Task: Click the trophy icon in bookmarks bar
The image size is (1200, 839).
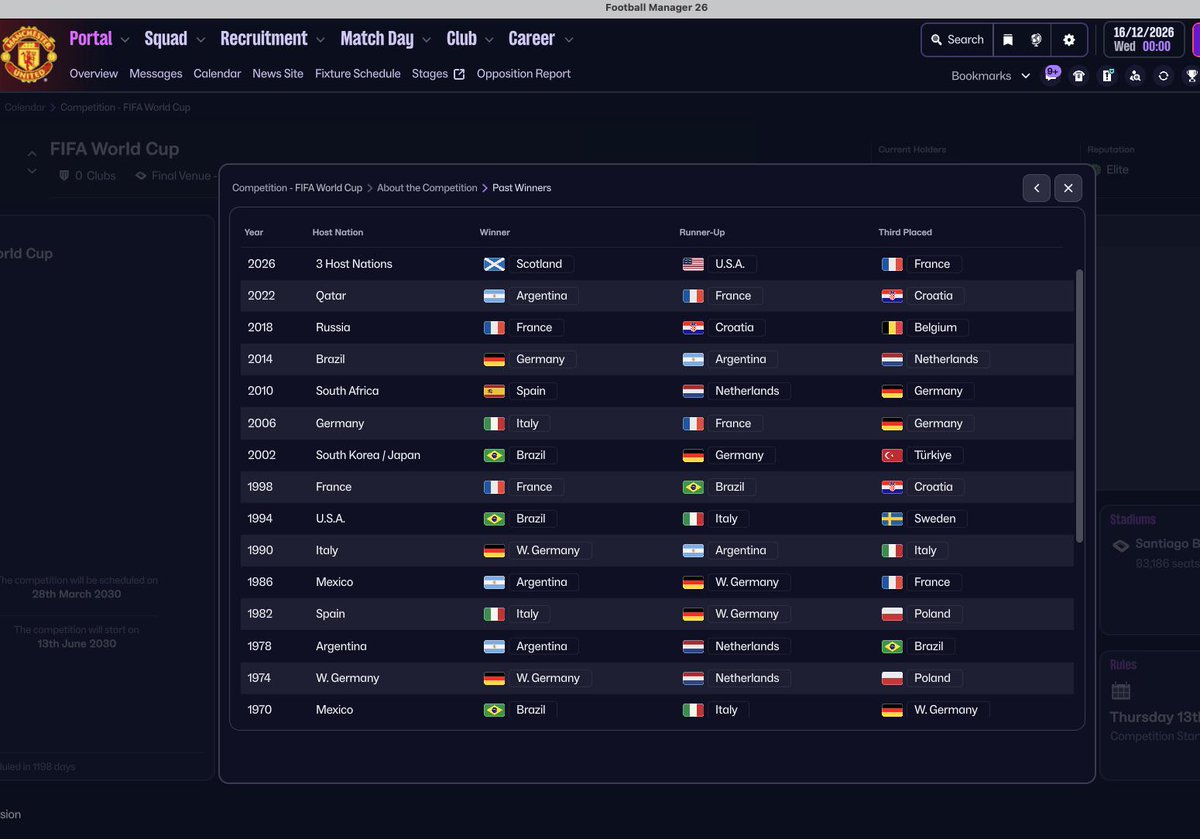Action: [x=1191, y=76]
